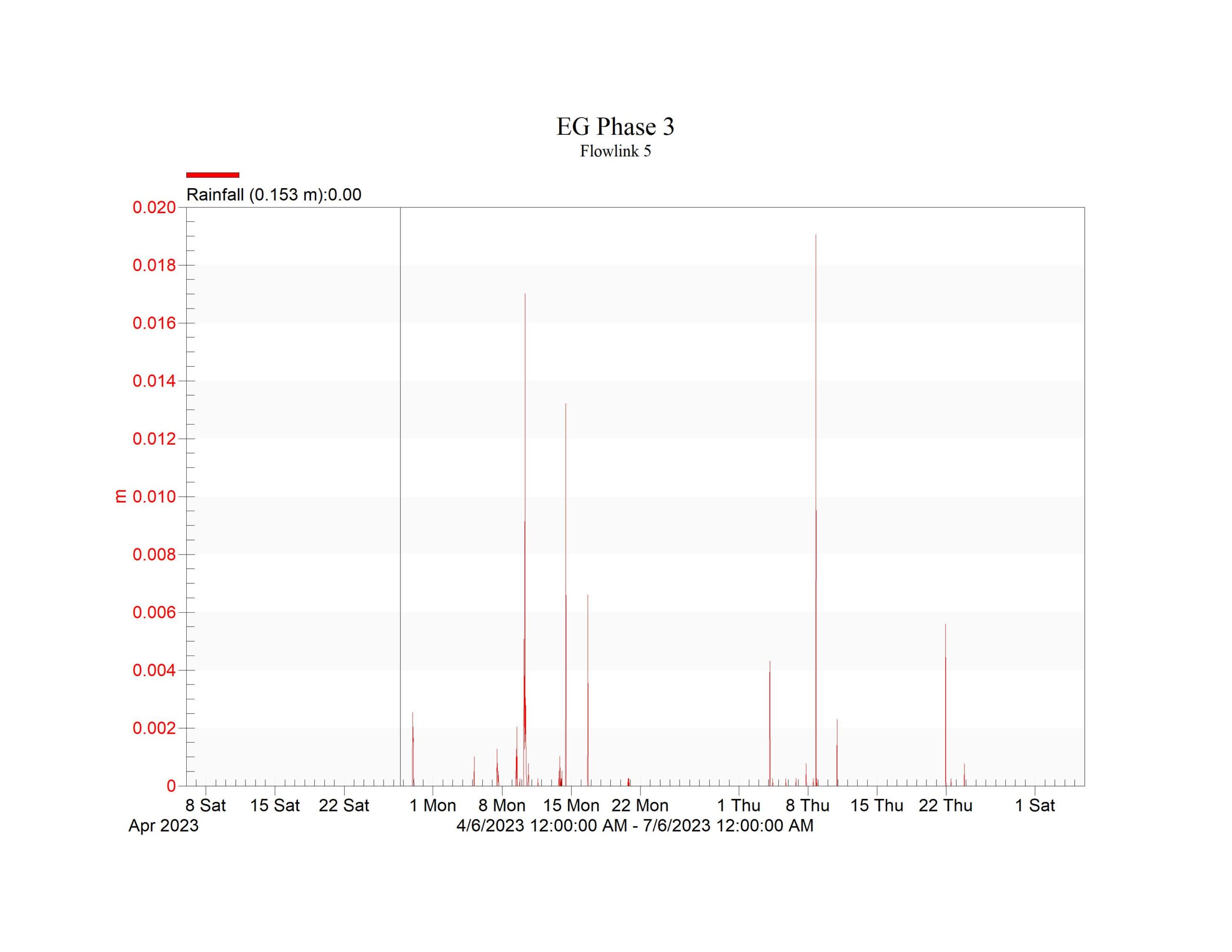Click the y-axis value 0.010
The height and width of the screenshot is (952, 1232).
click(154, 497)
